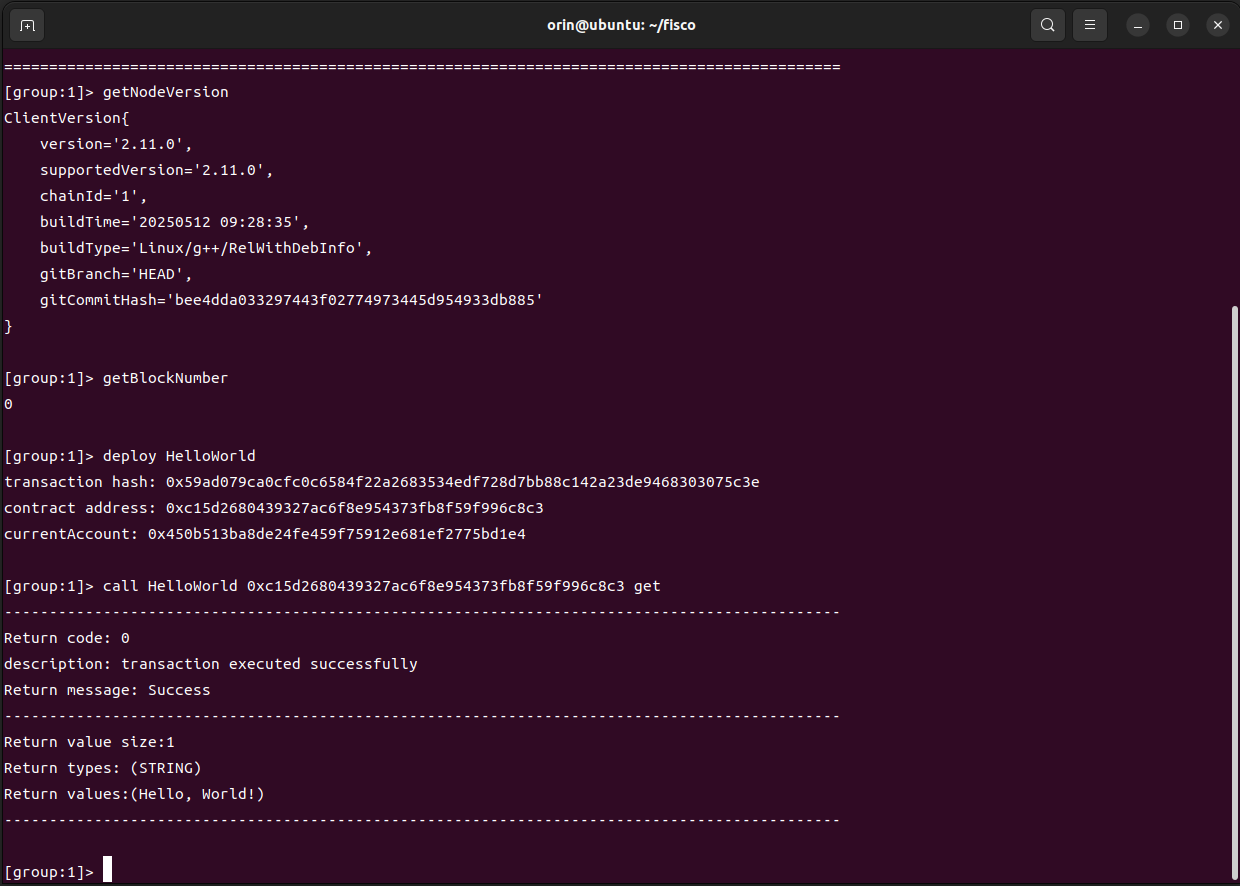Open a new terminal tab
Viewport: 1240px width, 886px height.
27,25
